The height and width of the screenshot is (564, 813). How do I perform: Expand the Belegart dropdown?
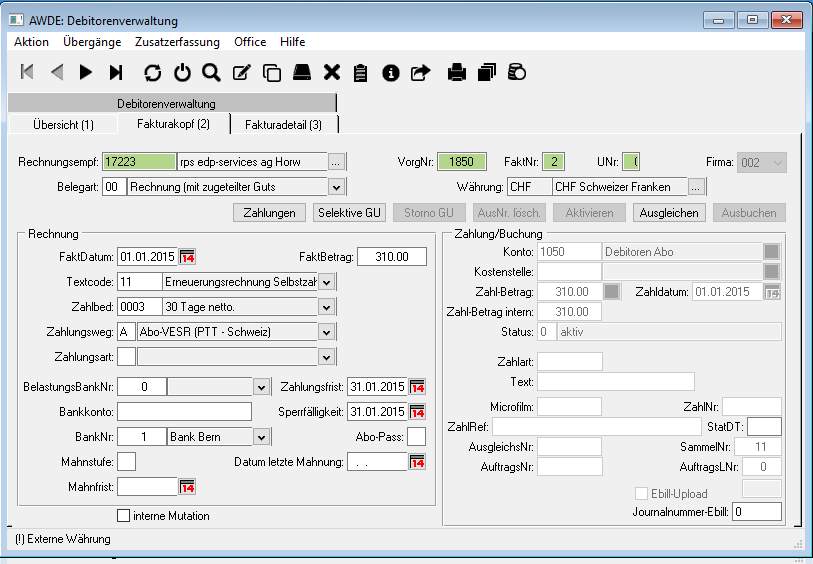(337, 187)
